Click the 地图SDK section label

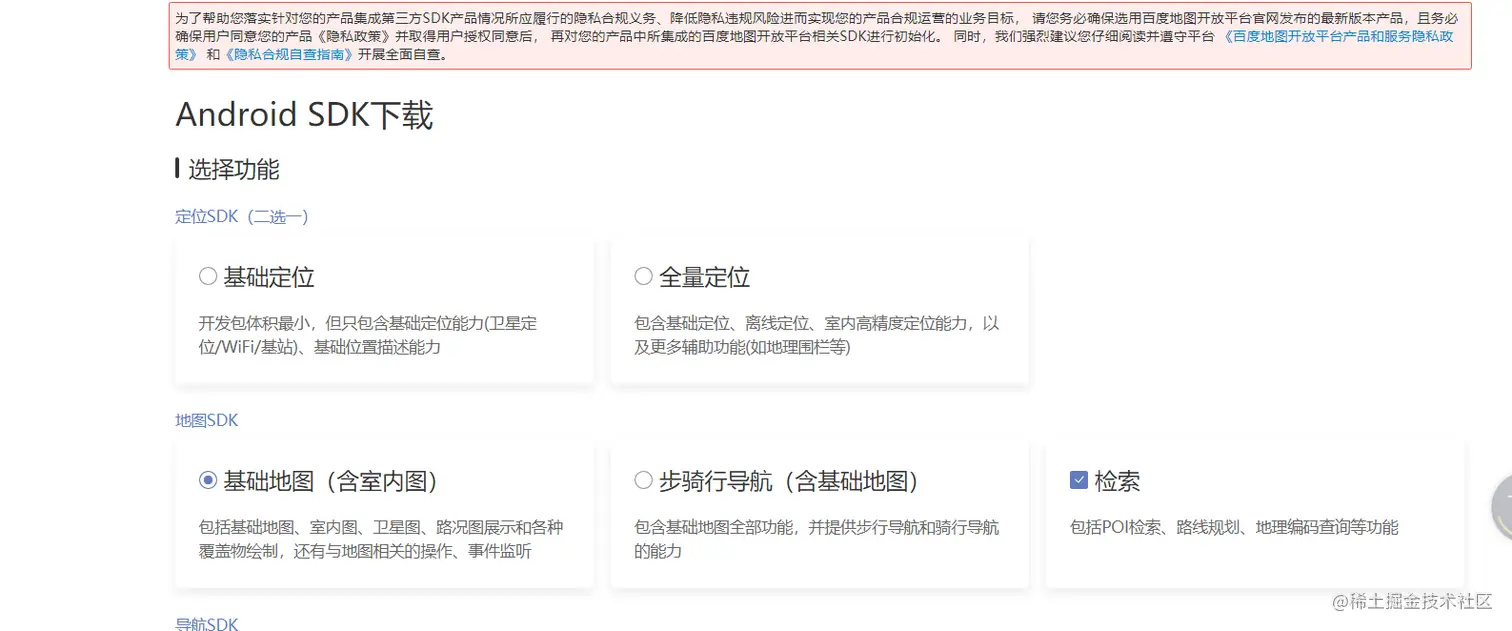[207, 420]
